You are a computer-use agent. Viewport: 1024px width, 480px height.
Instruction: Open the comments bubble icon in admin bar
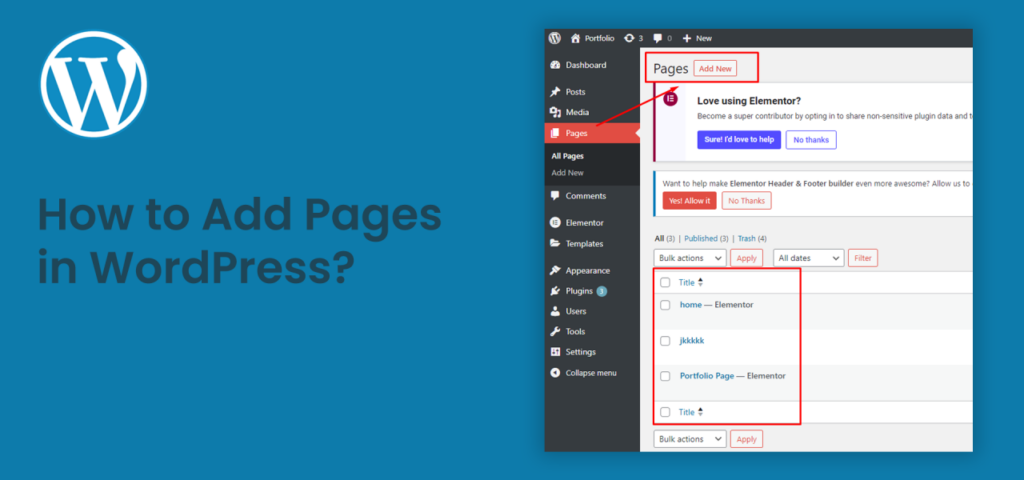click(657, 38)
